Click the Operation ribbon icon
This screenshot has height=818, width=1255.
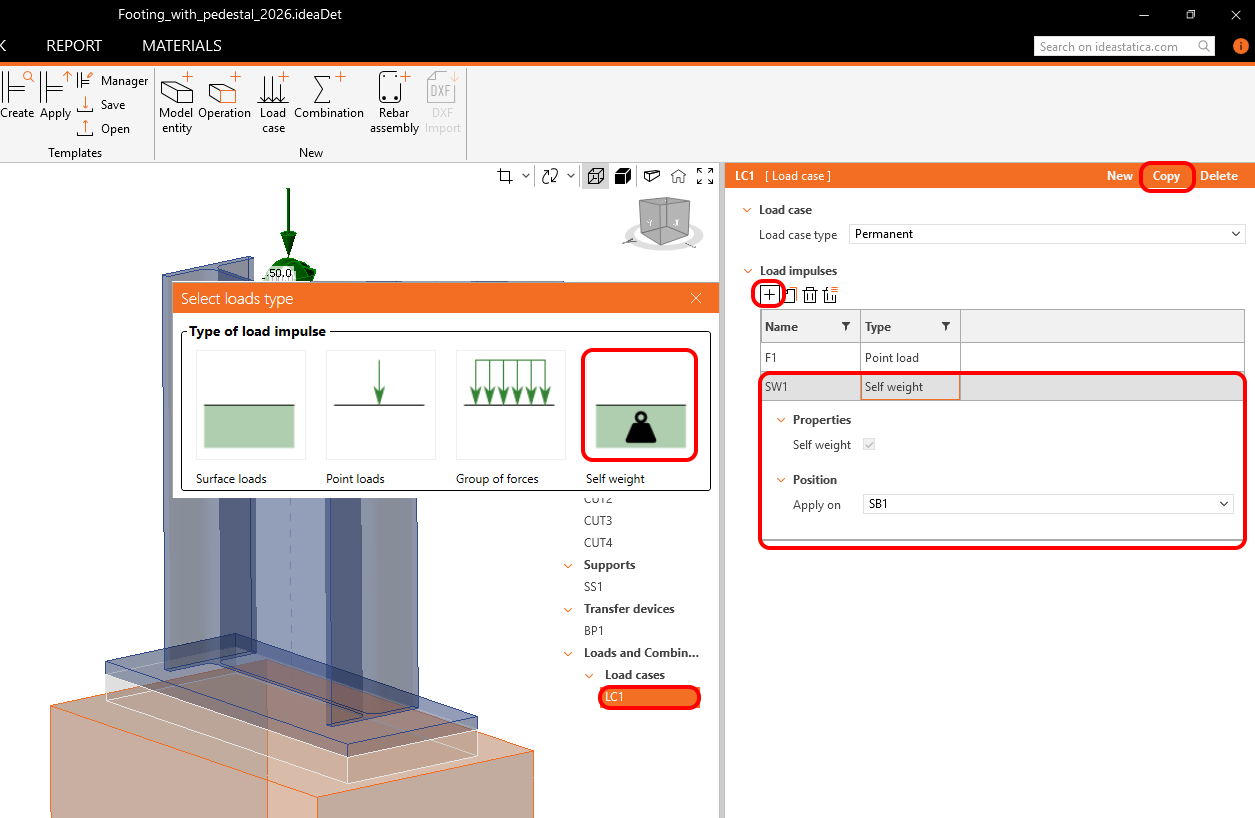[224, 101]
